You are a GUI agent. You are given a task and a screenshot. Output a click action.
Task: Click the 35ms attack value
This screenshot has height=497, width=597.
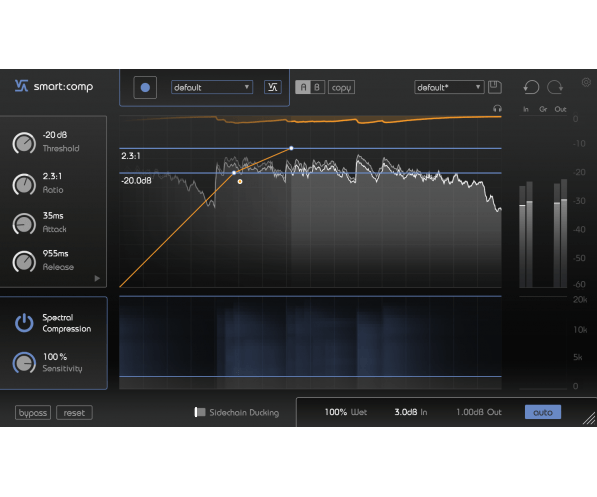(53, 216)
